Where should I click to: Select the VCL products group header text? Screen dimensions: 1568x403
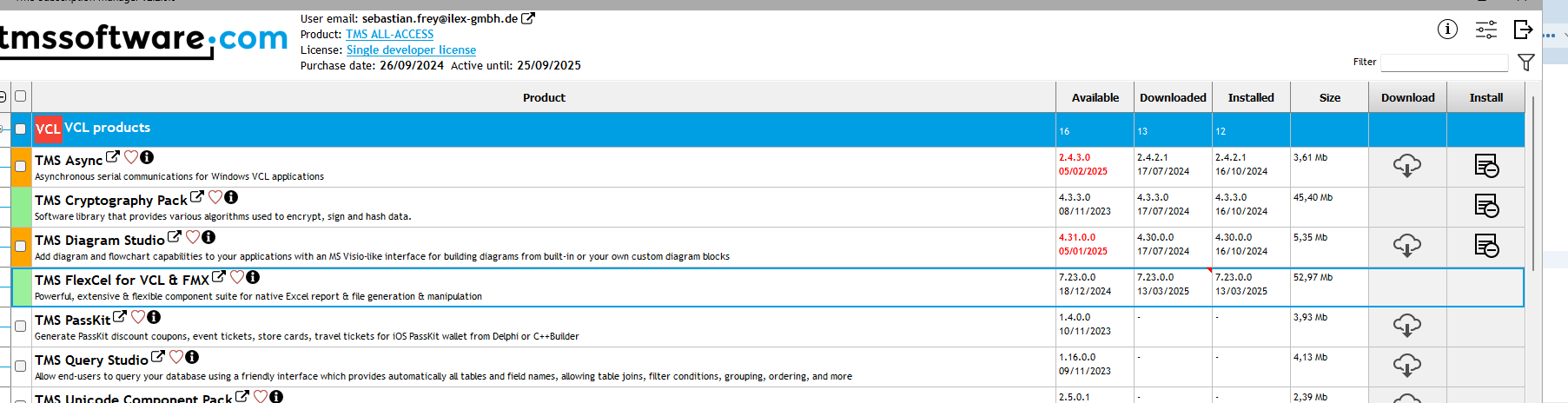pyautogui.click(x=107, y=128)
